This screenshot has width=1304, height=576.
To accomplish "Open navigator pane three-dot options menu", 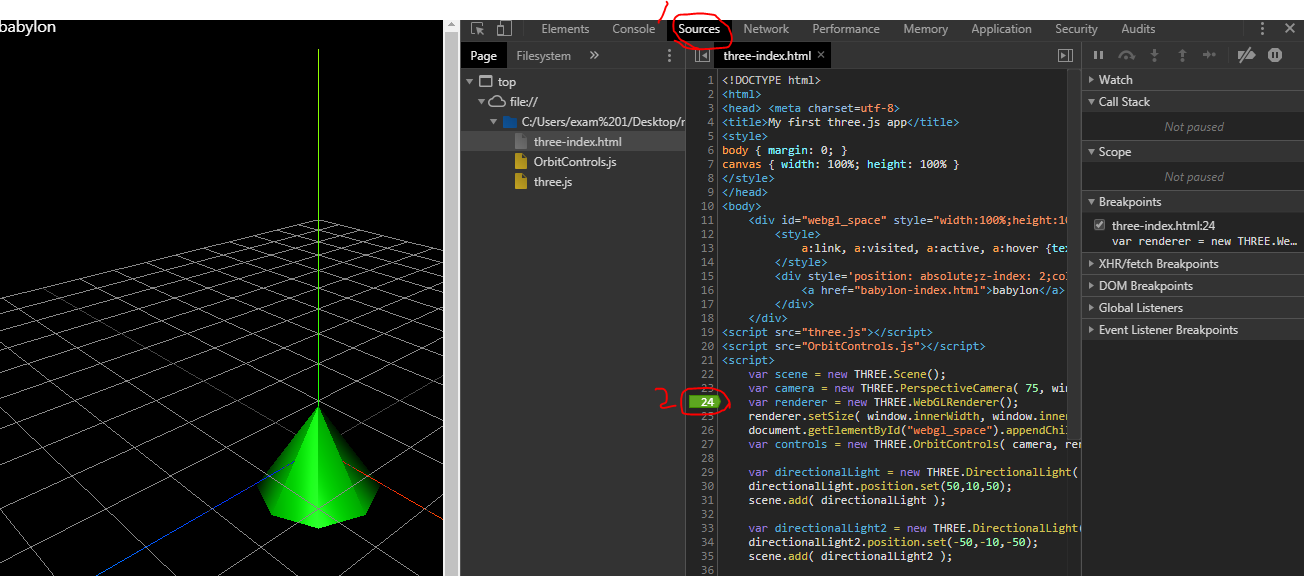I will point(670,56).
